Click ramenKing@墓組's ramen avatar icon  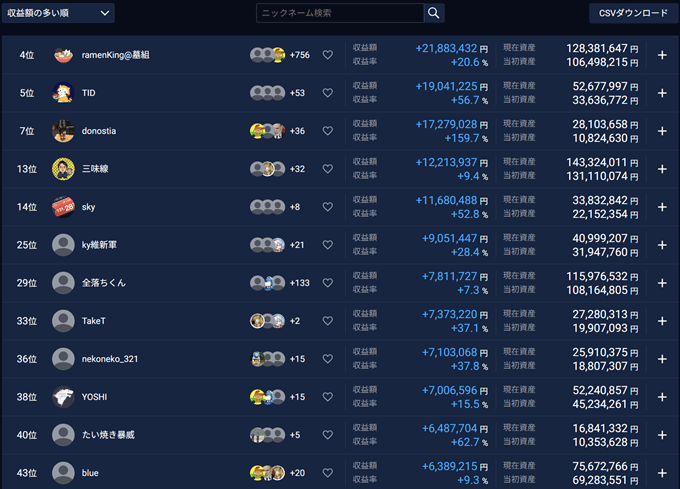64,55
